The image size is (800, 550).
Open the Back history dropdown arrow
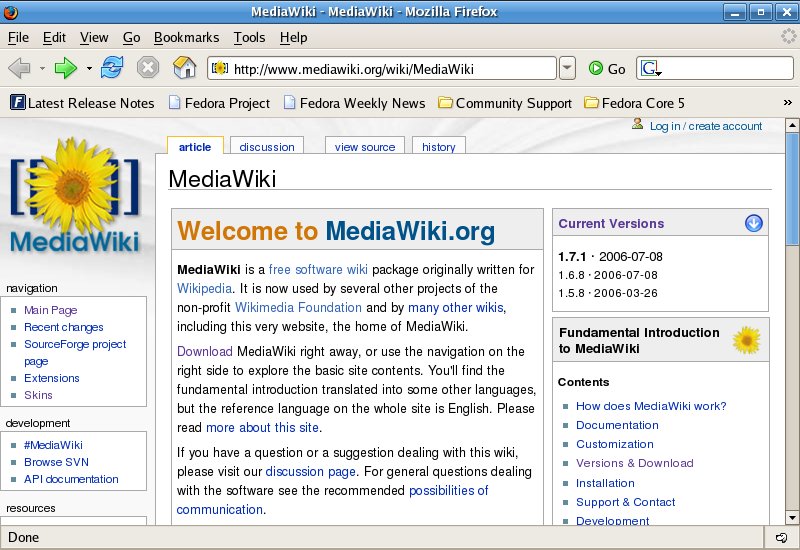[x=42, y=68]
